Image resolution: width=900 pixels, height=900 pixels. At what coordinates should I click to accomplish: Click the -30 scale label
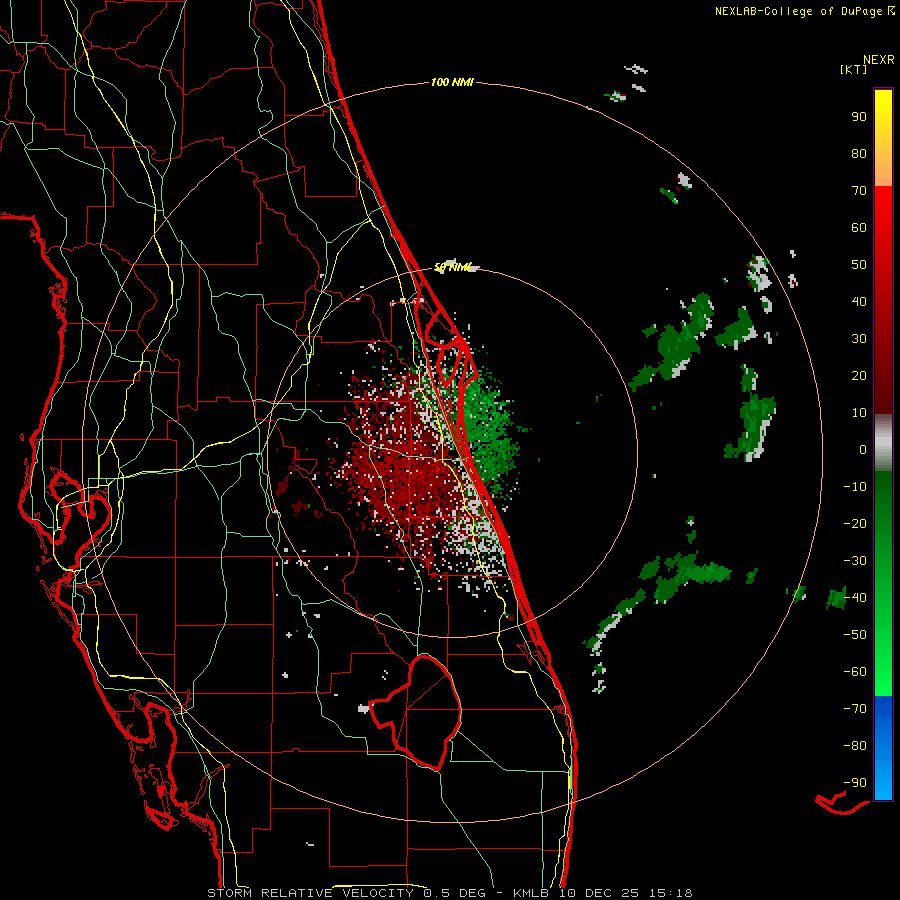tap(855, 561)
